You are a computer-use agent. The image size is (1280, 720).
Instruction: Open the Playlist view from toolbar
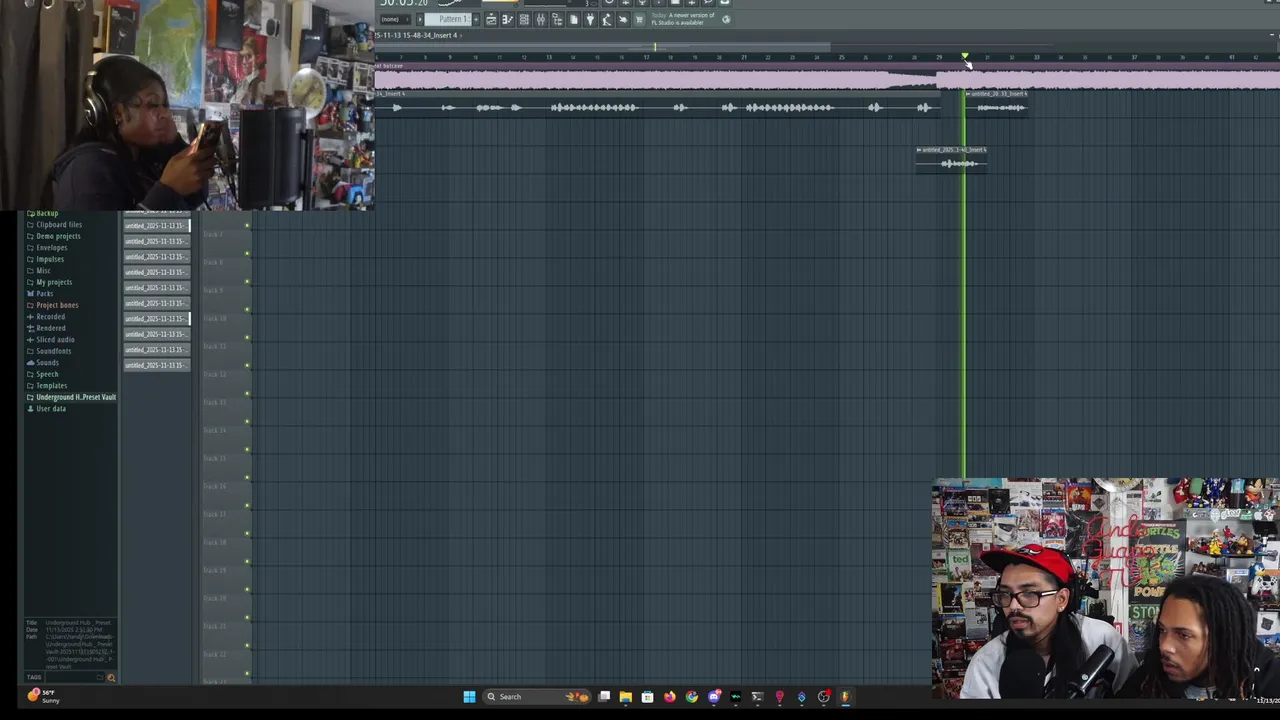[492, 19]
